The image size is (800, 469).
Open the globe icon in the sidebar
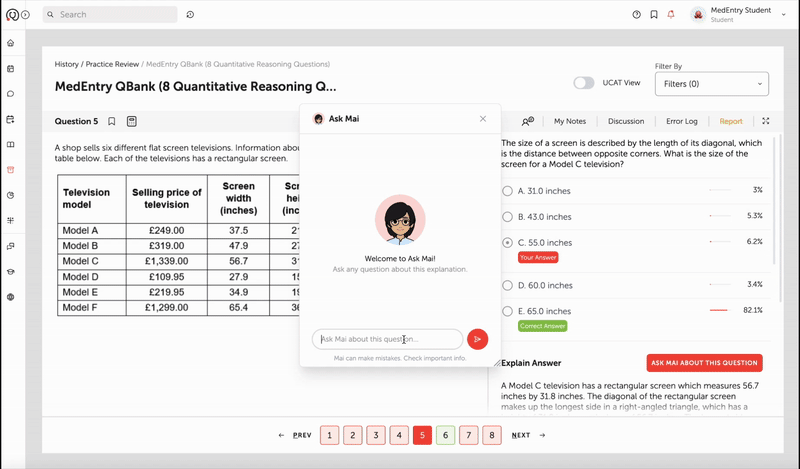tap(11, 297)
